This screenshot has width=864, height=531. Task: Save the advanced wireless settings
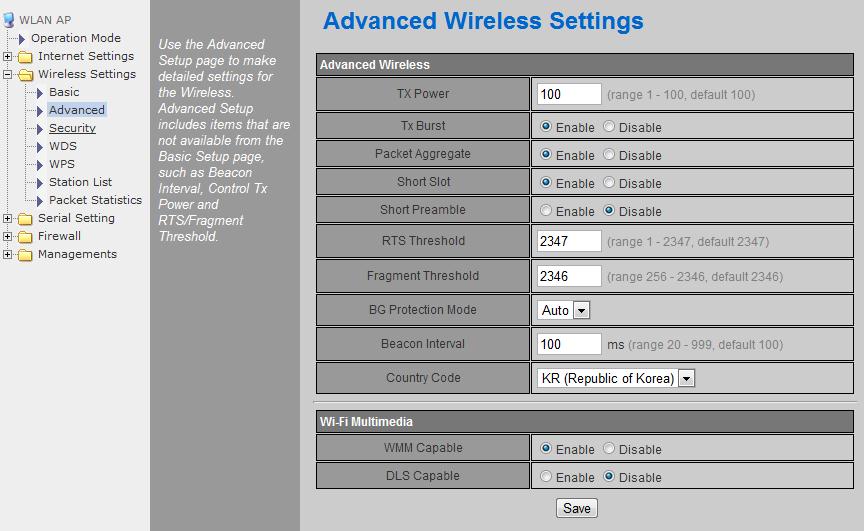(576, 508)
